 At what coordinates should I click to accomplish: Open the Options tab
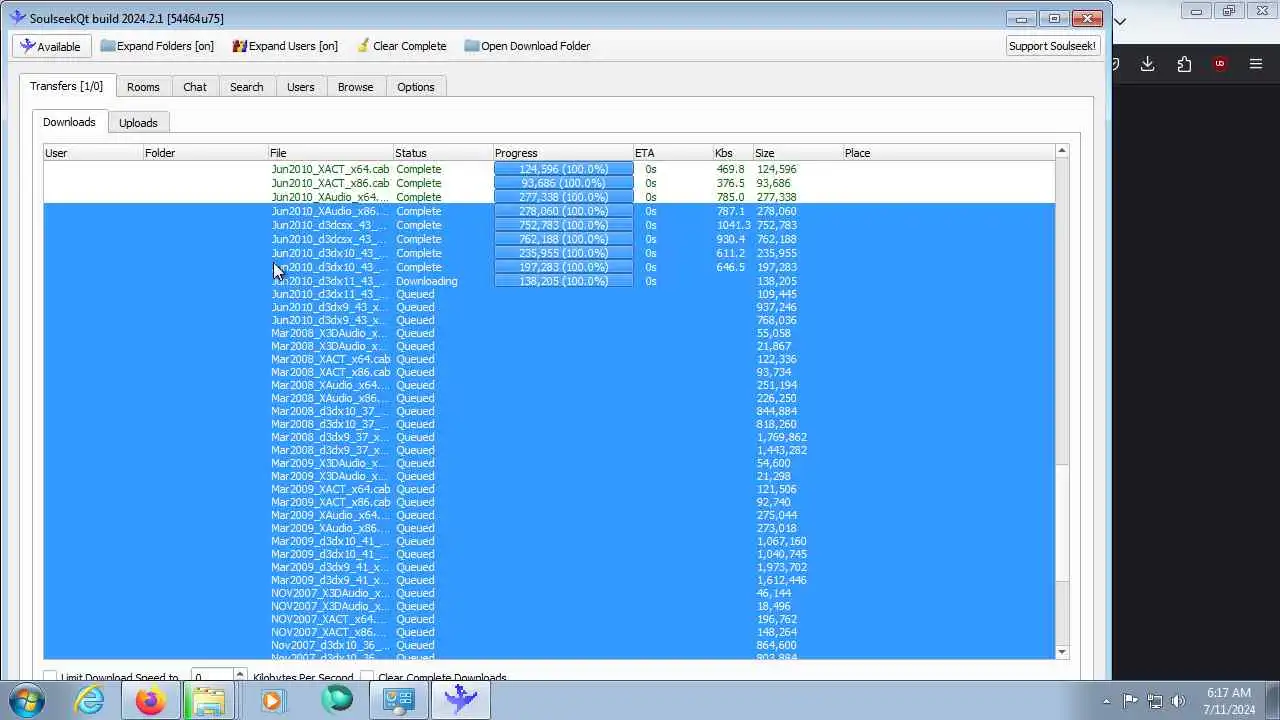pos(416,87)
